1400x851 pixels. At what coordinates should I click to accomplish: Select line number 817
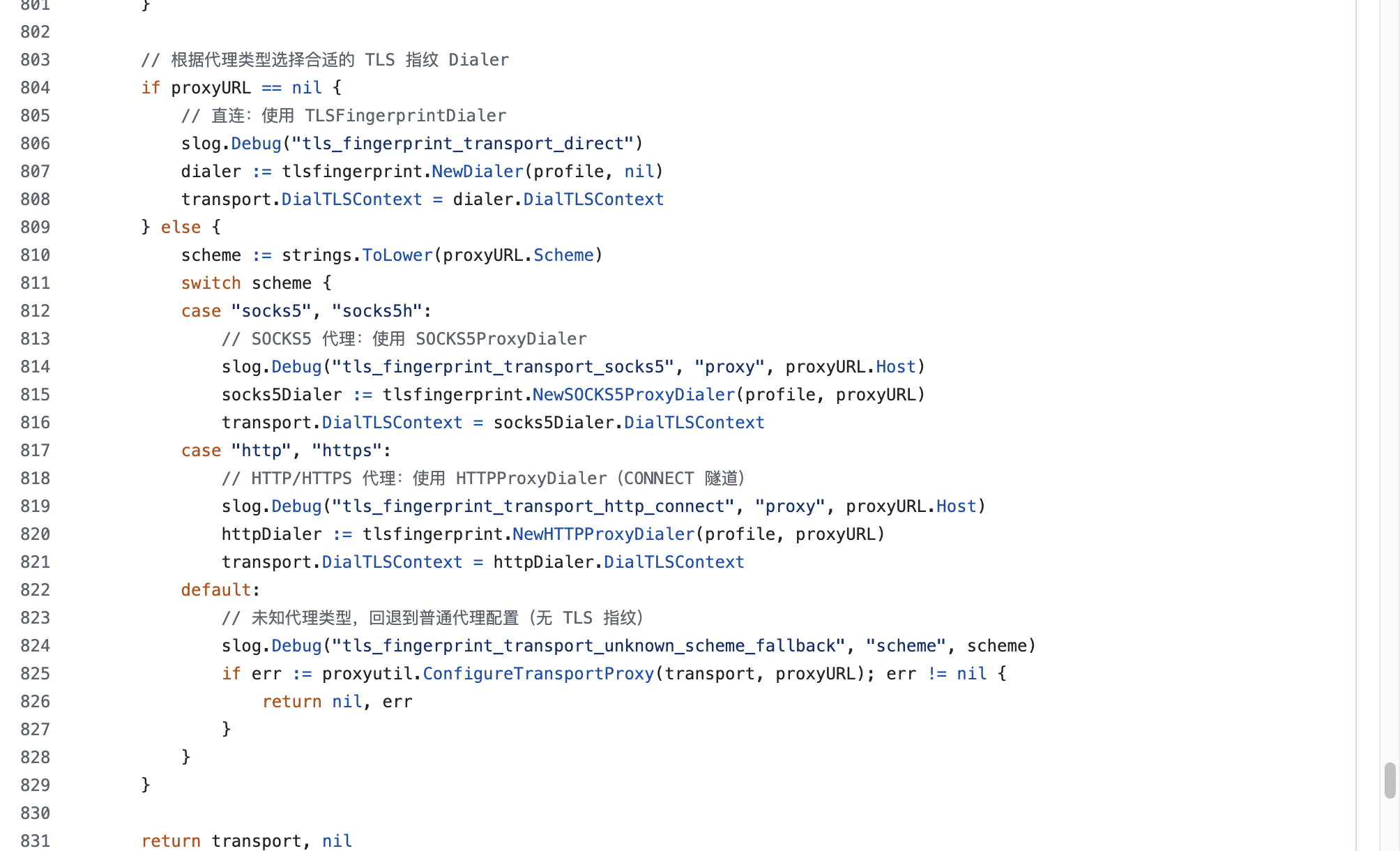35,451
